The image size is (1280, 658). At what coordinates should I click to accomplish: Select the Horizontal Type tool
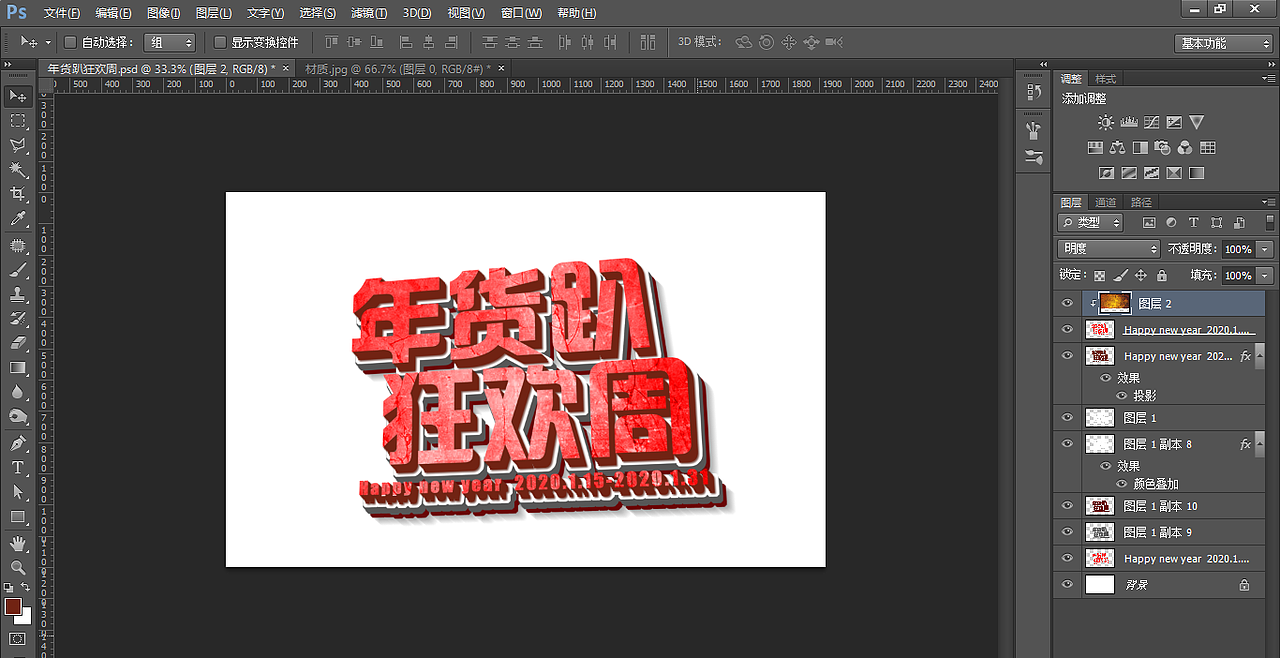18,468
